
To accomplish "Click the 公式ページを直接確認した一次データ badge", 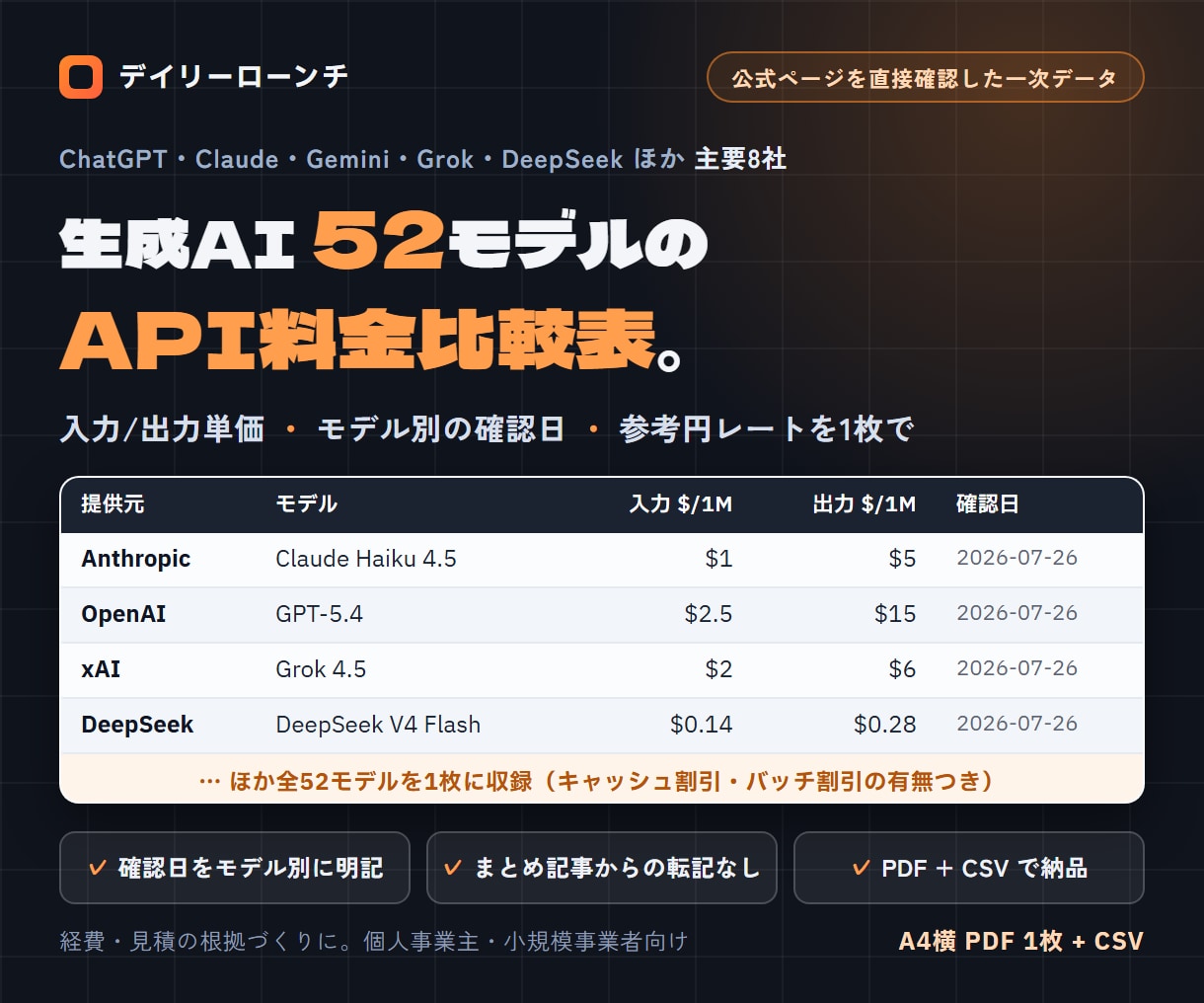I will pyautogui.click(x=926, y=77).
